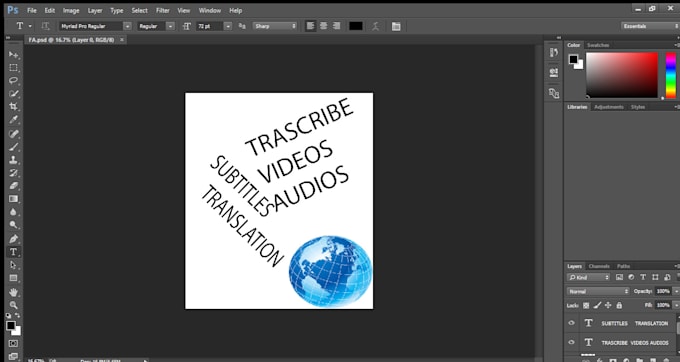Select the Move tool
This screenshot has width=680, height=362.
pyautogui.click(x=13, y=55)
